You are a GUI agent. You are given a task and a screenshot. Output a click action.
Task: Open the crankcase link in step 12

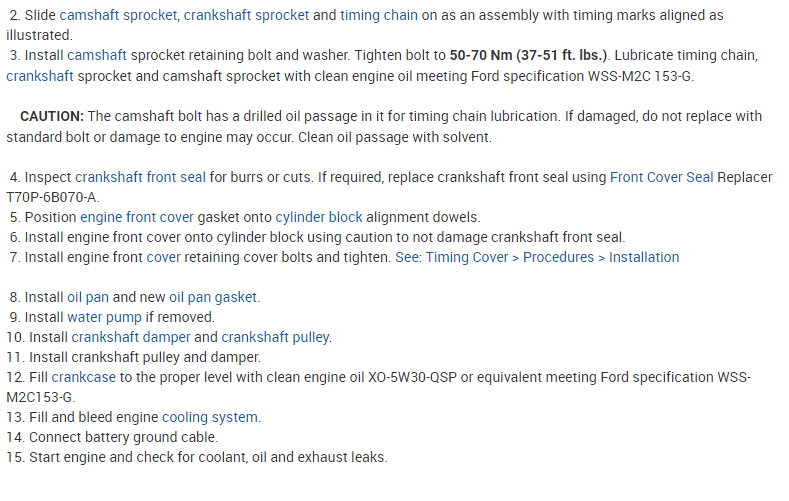84,377
